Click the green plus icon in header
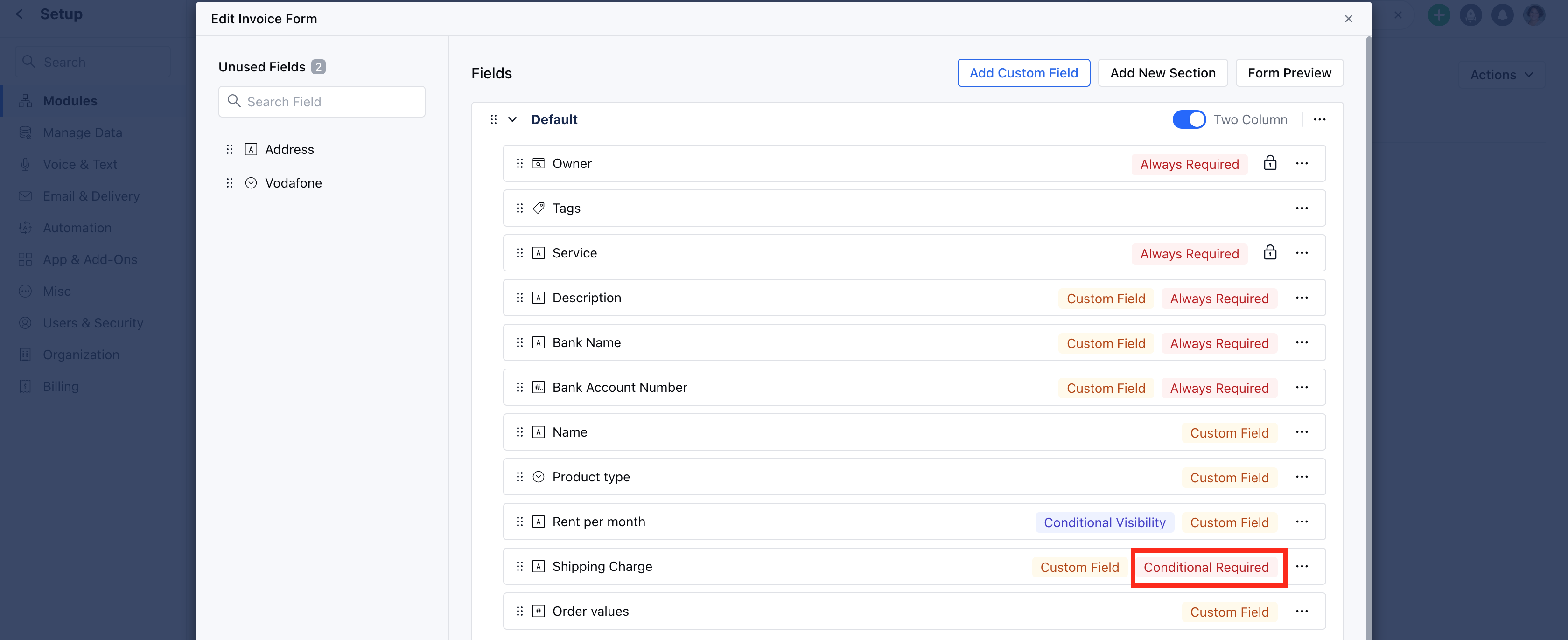The width and height of the screenshot is (1568, 640). click(x=1438, y=14)
